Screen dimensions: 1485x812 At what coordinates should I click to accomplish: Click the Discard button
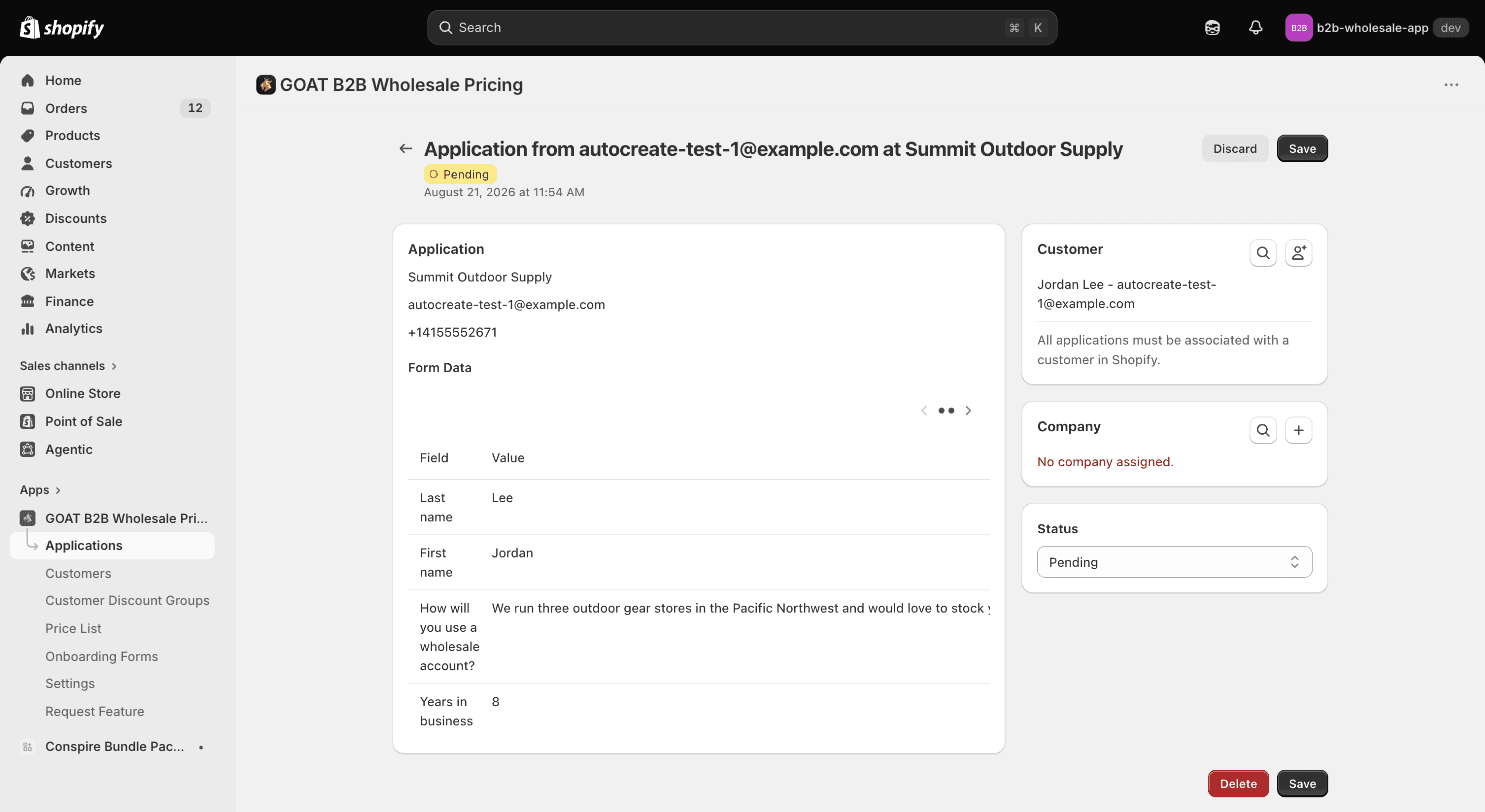point(1235,148)
